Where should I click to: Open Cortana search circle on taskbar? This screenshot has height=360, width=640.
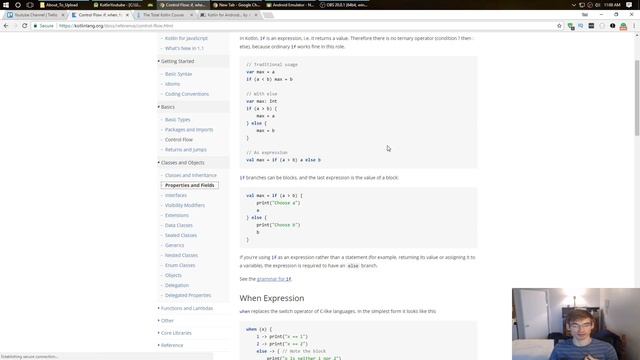coord(18,5)
